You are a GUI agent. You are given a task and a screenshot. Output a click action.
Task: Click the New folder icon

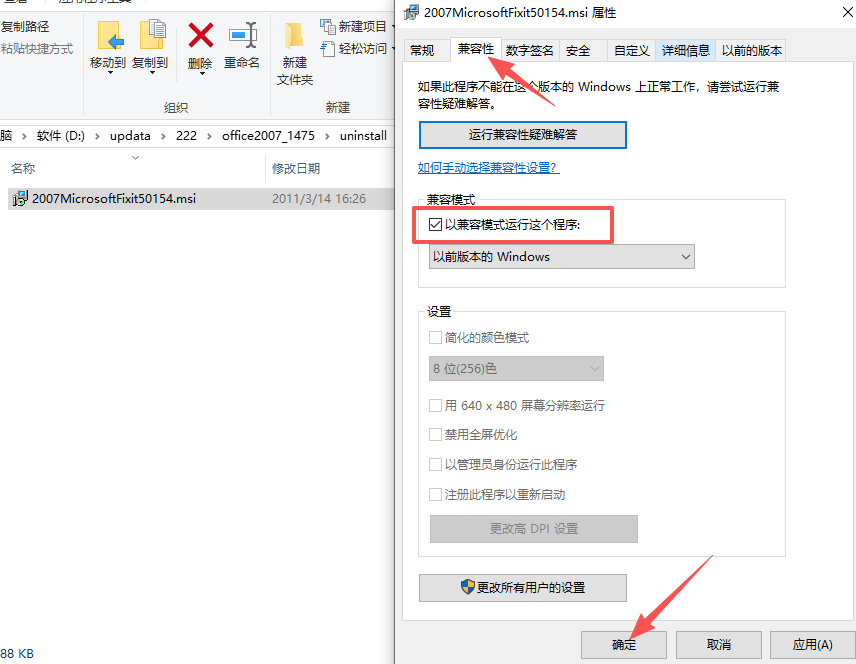click(294, 35)
